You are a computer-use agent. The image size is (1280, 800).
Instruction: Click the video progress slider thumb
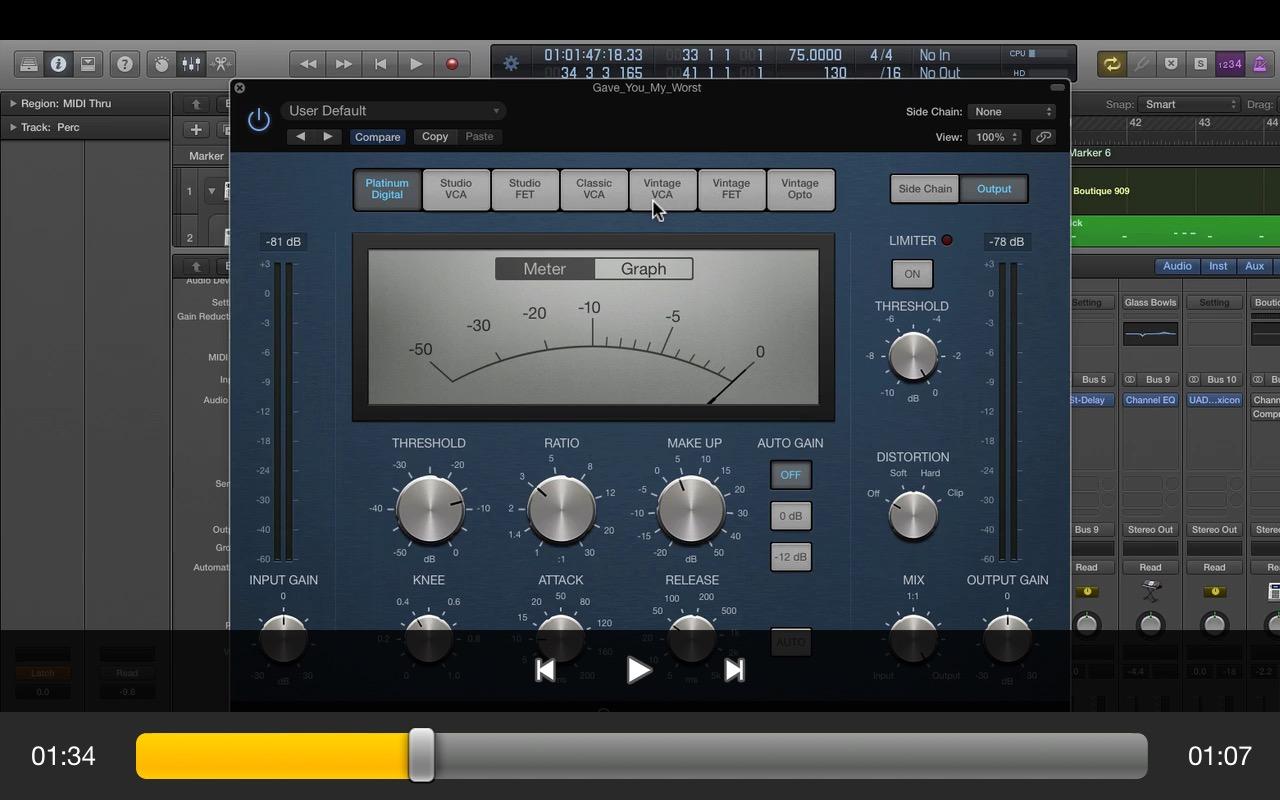tap(422, 755)
